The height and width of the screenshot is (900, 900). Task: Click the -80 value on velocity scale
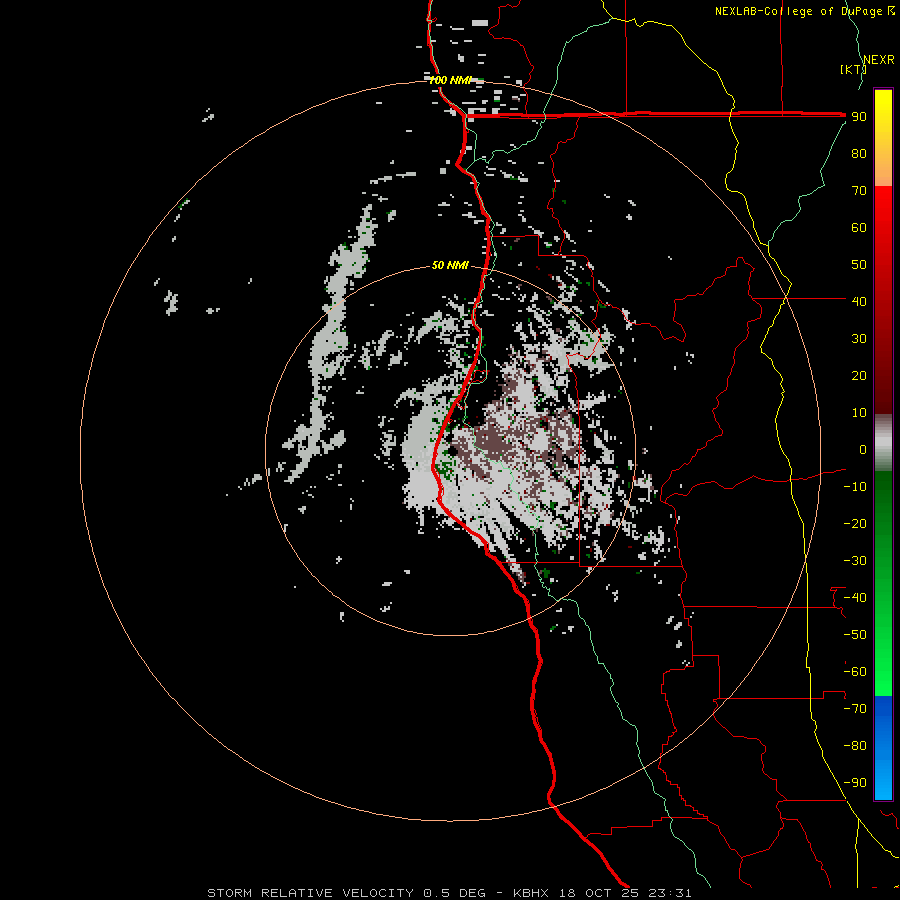(855, 746)
